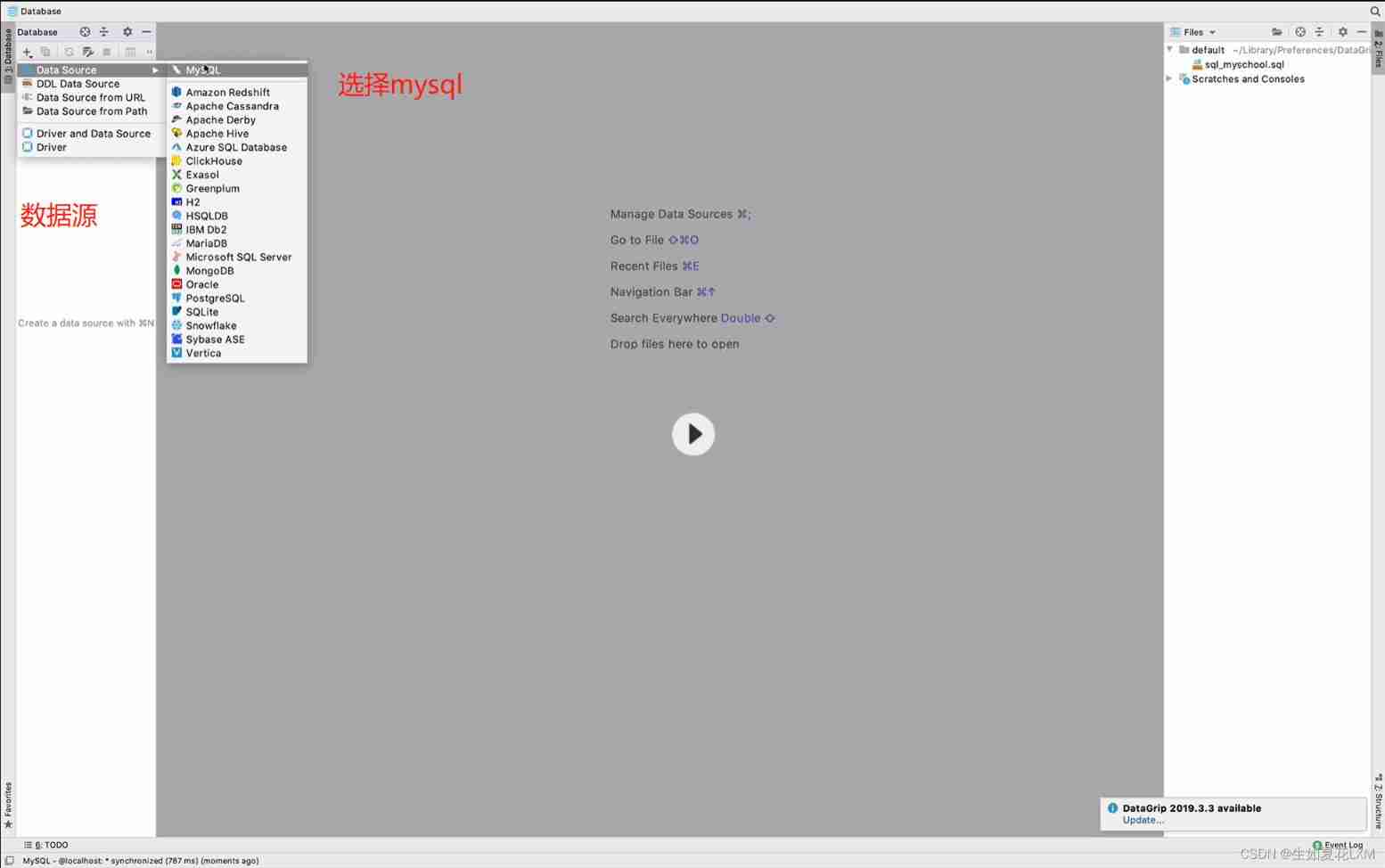The image size is (1385, 868).
Task: Open Data Source Properties icon in Database toolbar
Action: (x=88, y=52)
